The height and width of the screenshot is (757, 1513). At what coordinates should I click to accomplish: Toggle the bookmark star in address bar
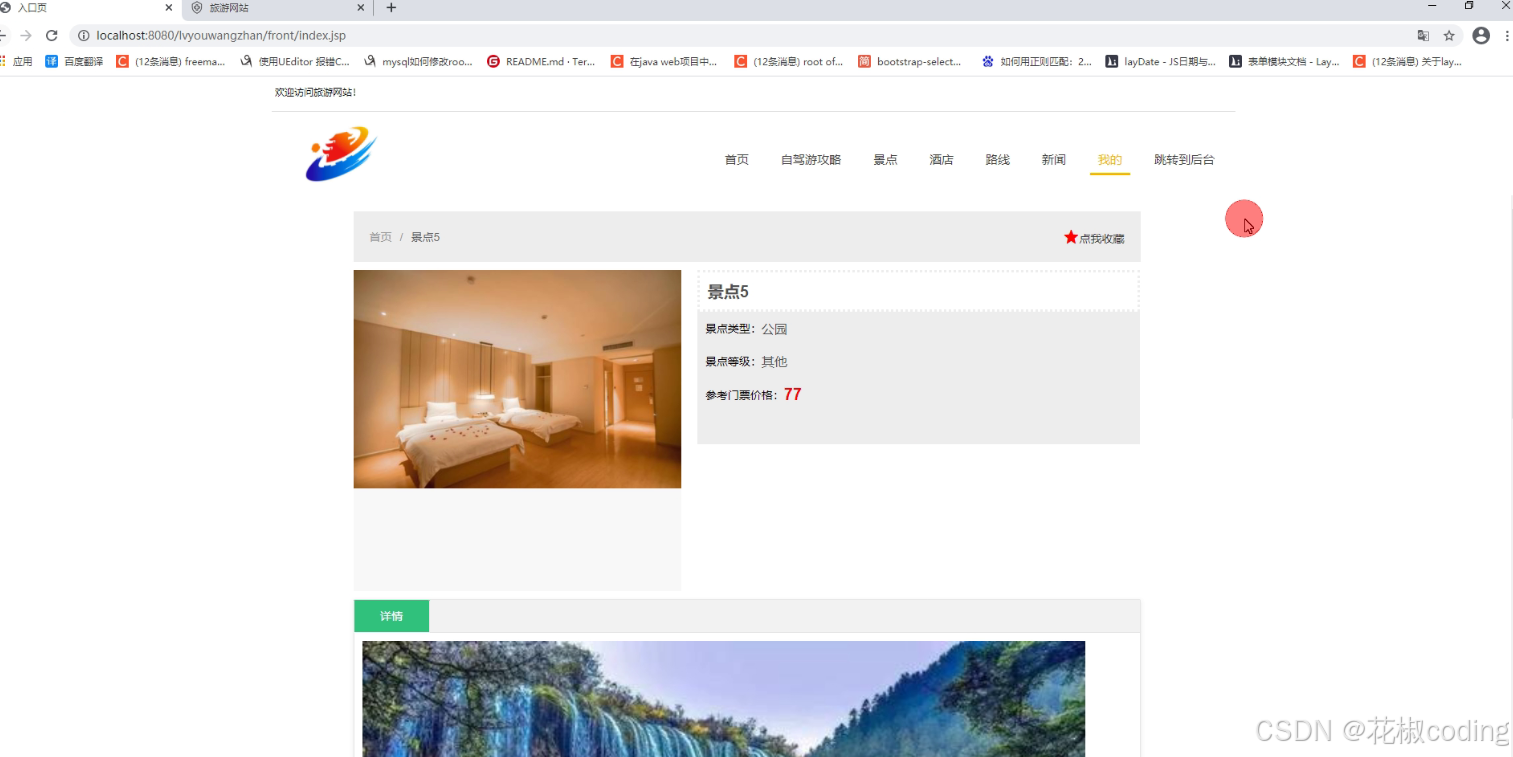(x=1449, y=35)
